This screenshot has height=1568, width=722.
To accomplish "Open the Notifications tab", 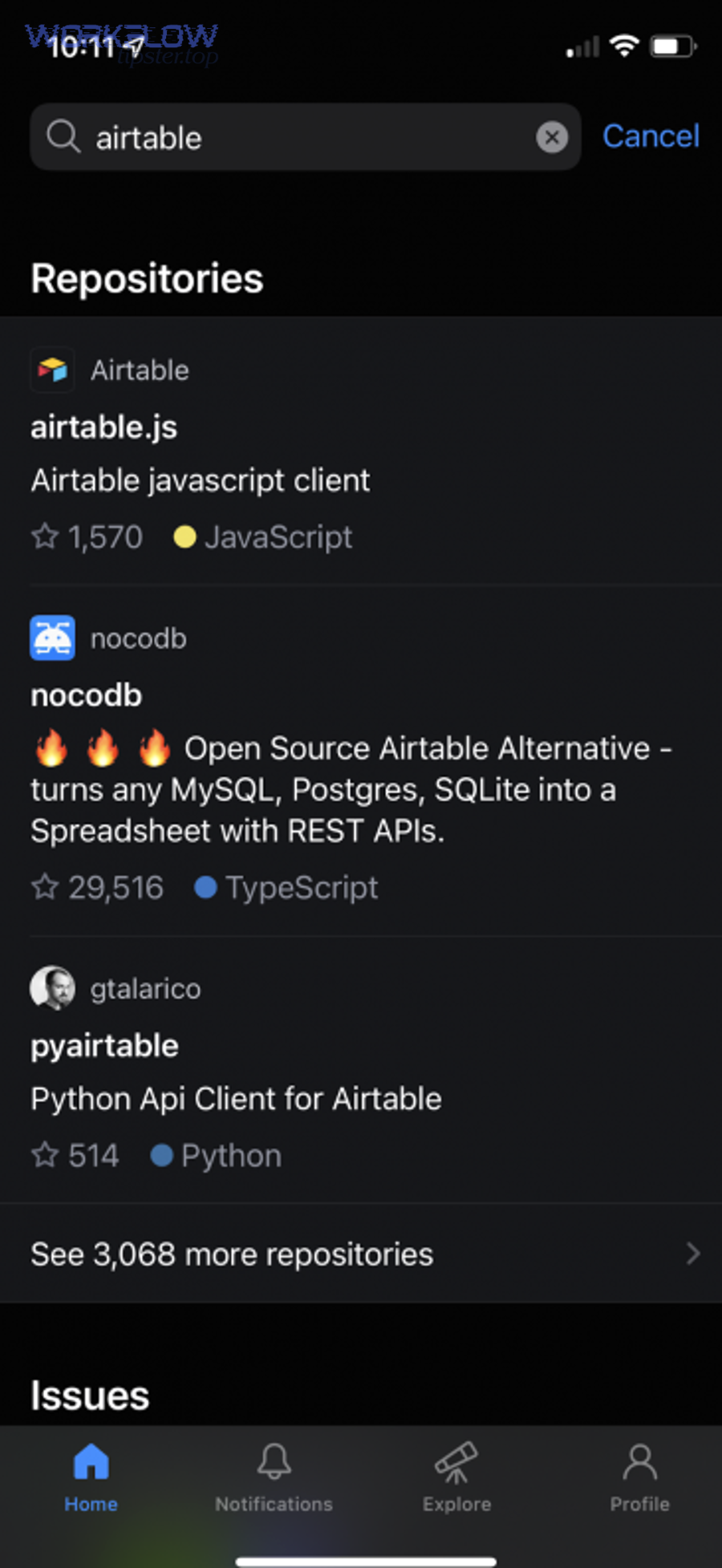I will (274, 1478).
